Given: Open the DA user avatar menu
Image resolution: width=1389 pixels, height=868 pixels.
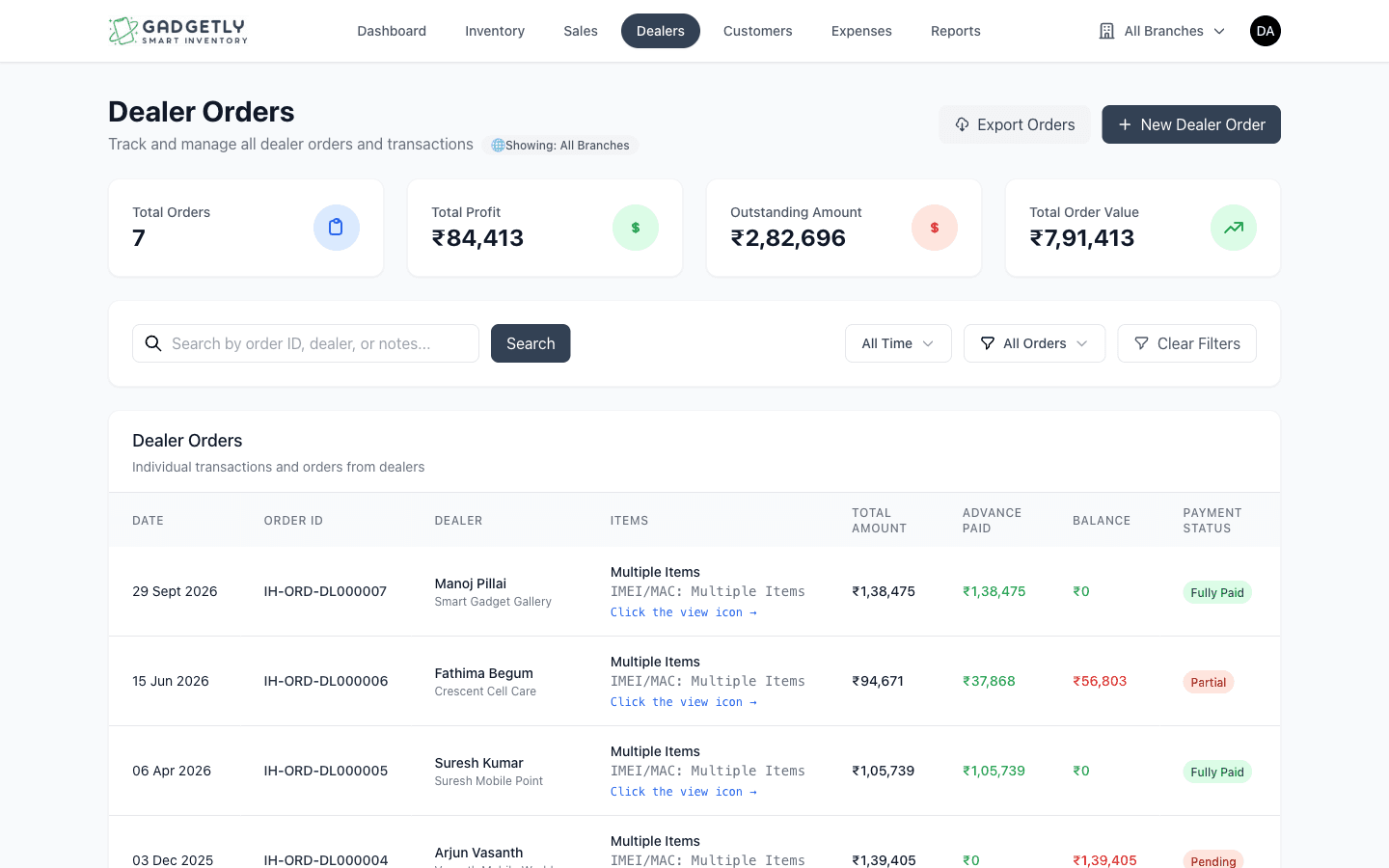Looking at the screenshot, I should point(1266,31).
